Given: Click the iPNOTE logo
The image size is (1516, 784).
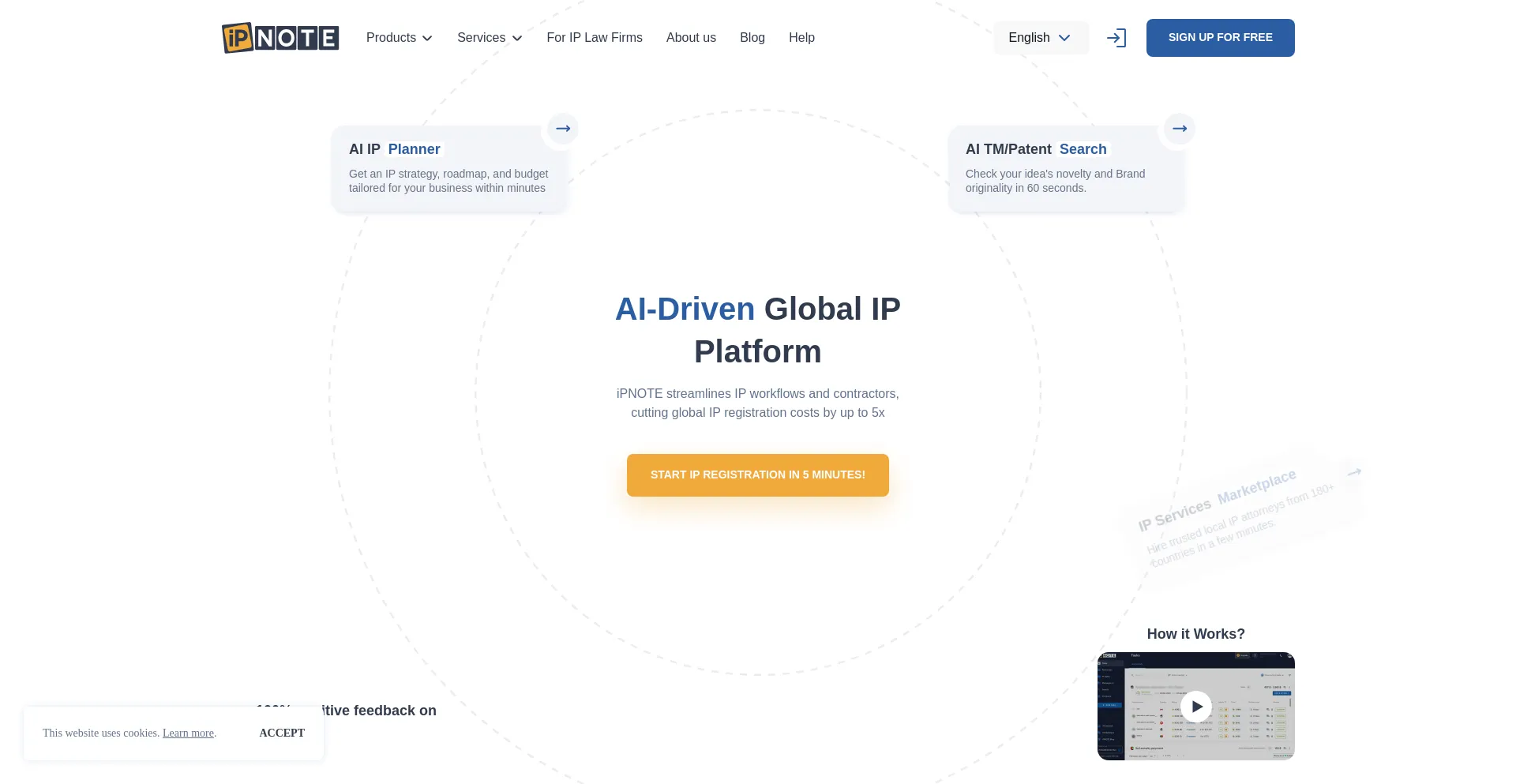Looking at the screenshot, I should 280,38.
